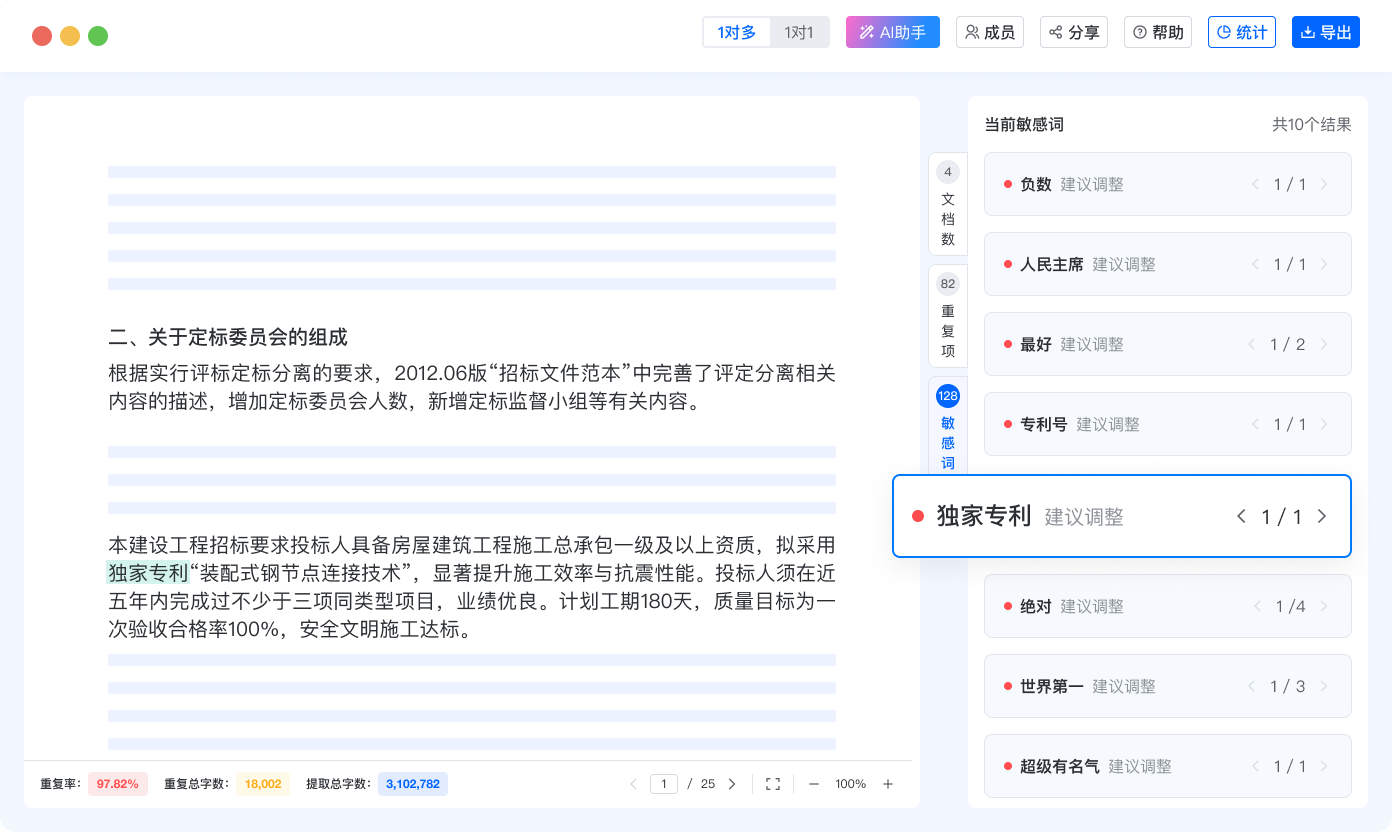
Task: Click the 导出 export button
Action: click(x=1326, y=32)
